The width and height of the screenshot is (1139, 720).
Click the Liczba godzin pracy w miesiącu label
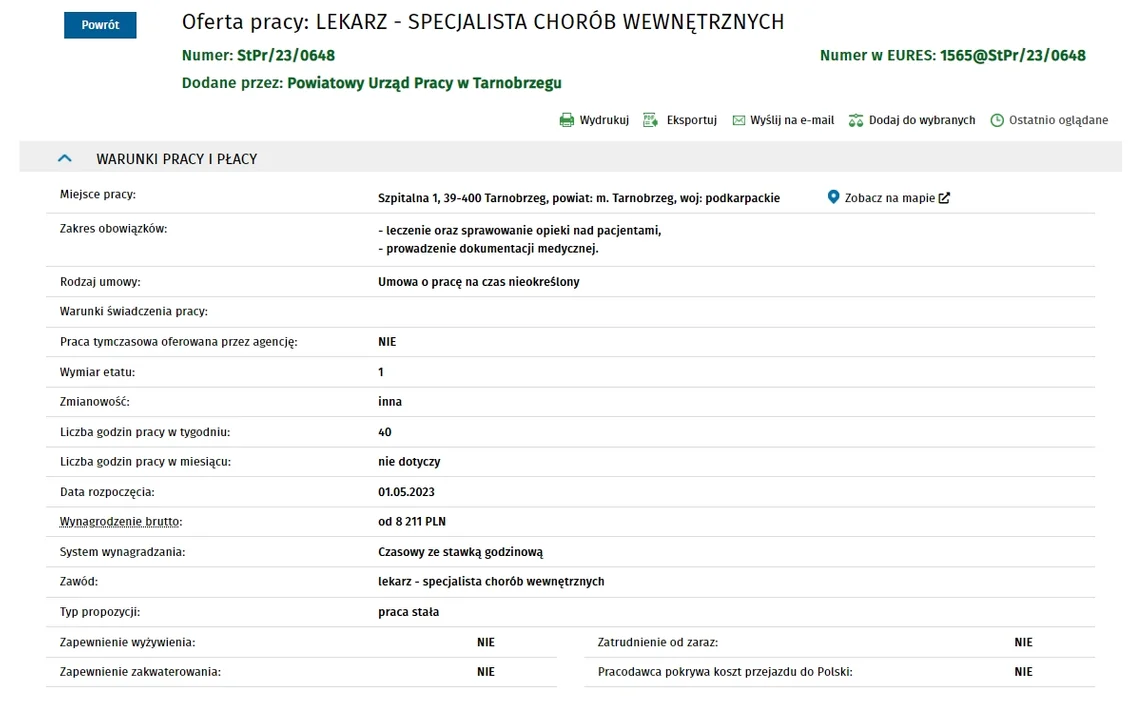tap(145, 461)
